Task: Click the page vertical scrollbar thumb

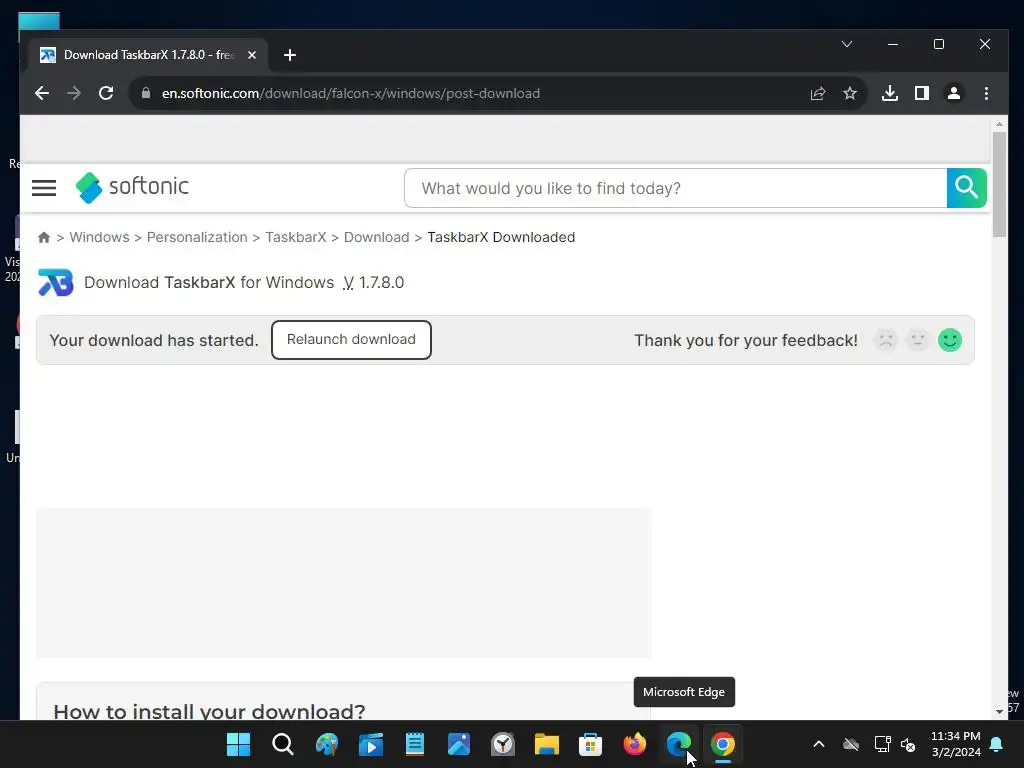Action: (x=999, y=184)
